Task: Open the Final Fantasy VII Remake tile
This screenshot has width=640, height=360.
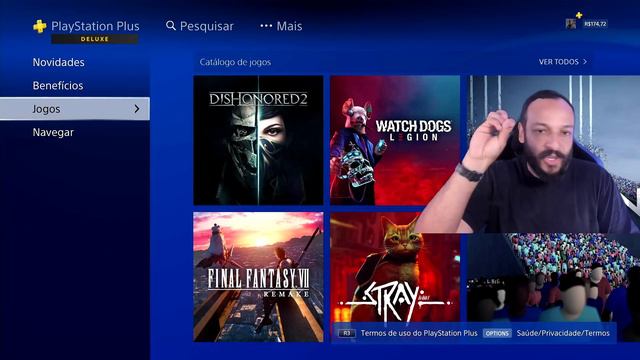Action: point(258,277)
